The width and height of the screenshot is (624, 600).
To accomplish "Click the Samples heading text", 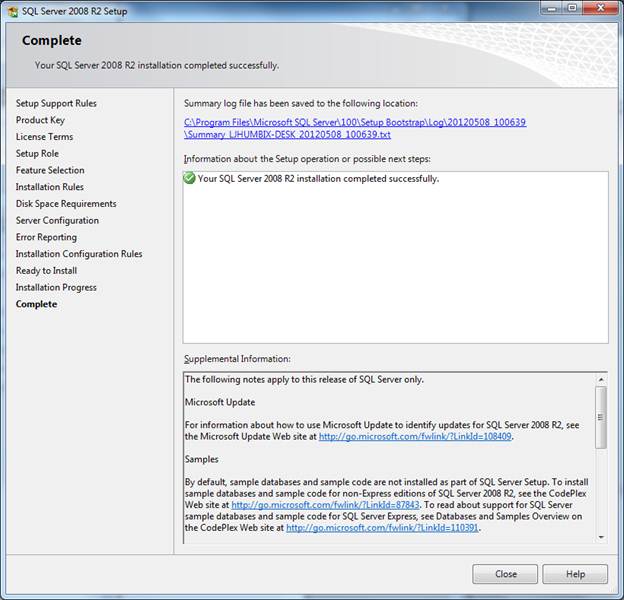I will tap(202, 459).
